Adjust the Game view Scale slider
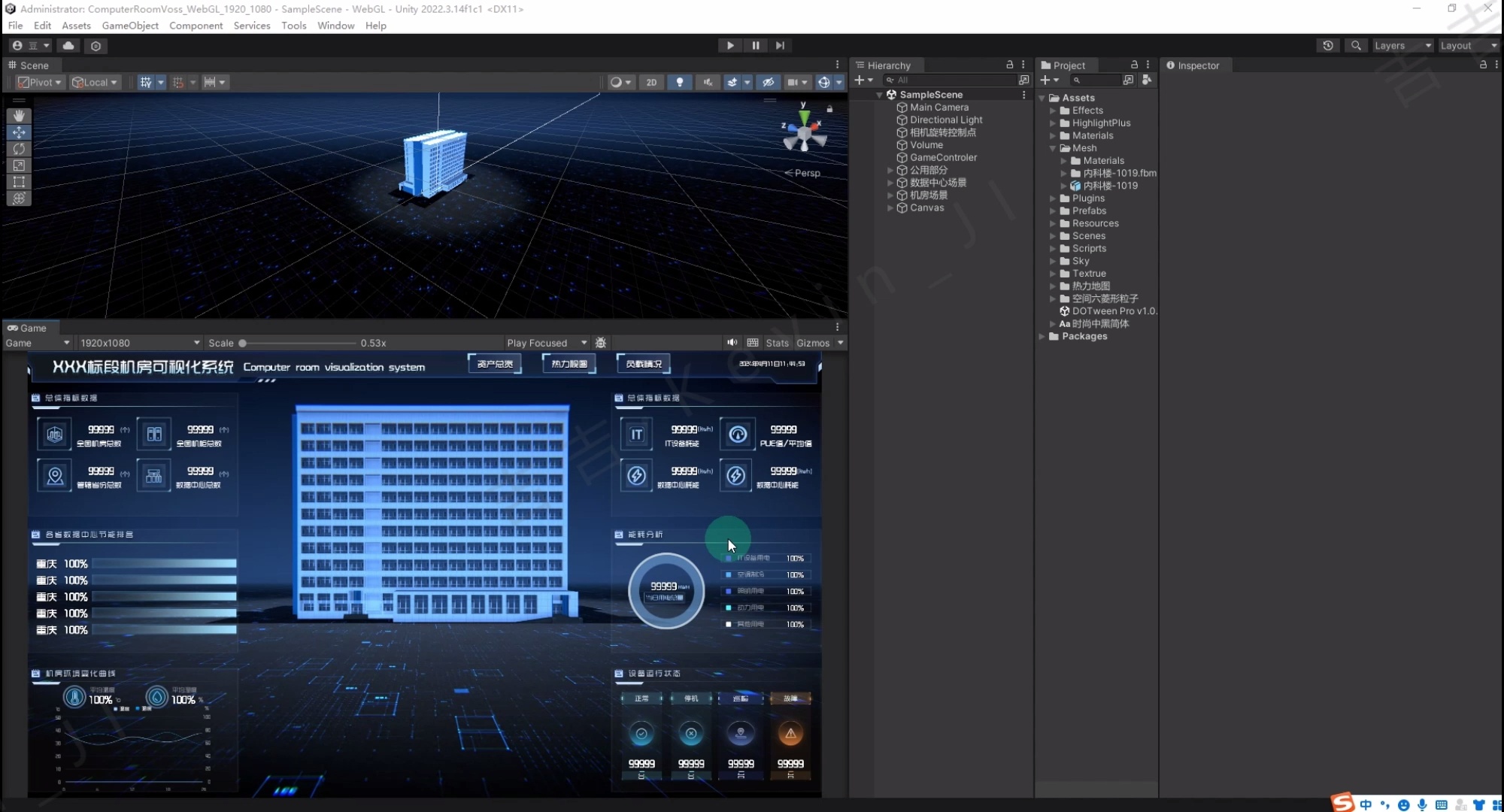The width and height of the screenshot is (1504, 812). 243,343
